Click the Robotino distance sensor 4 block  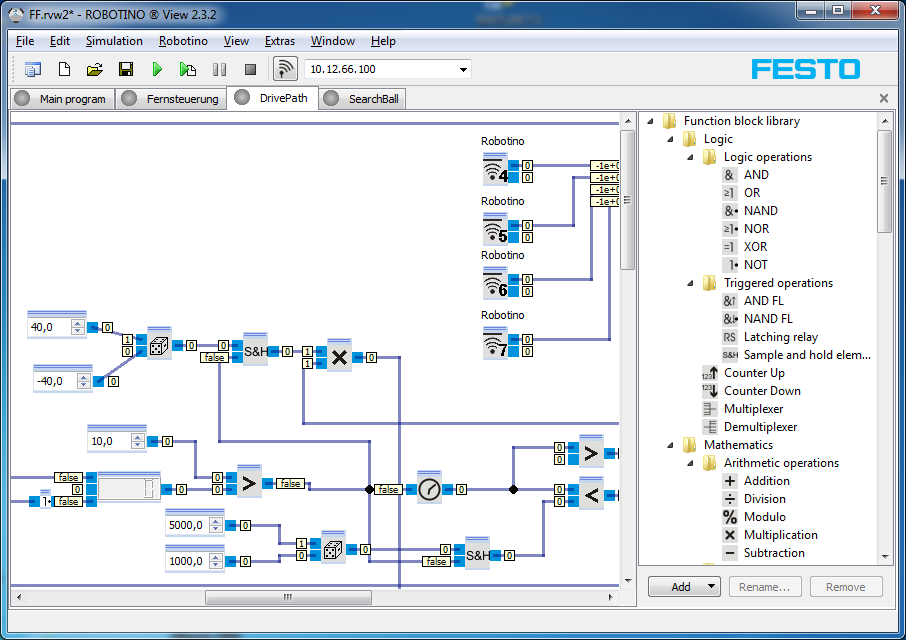click(495, 169)
